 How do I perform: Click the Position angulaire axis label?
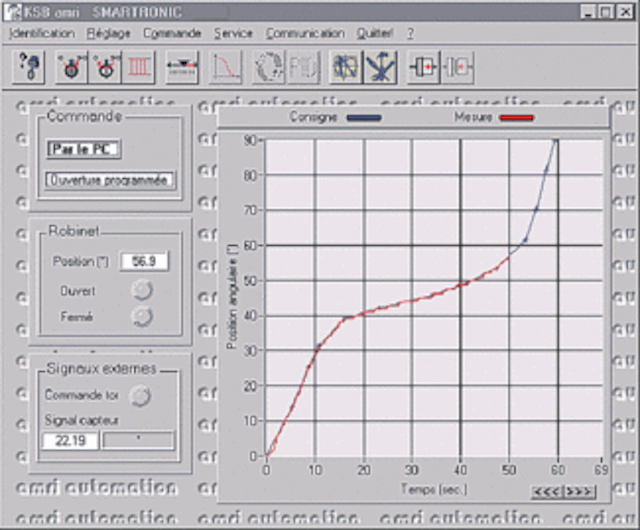pos(232,297)
